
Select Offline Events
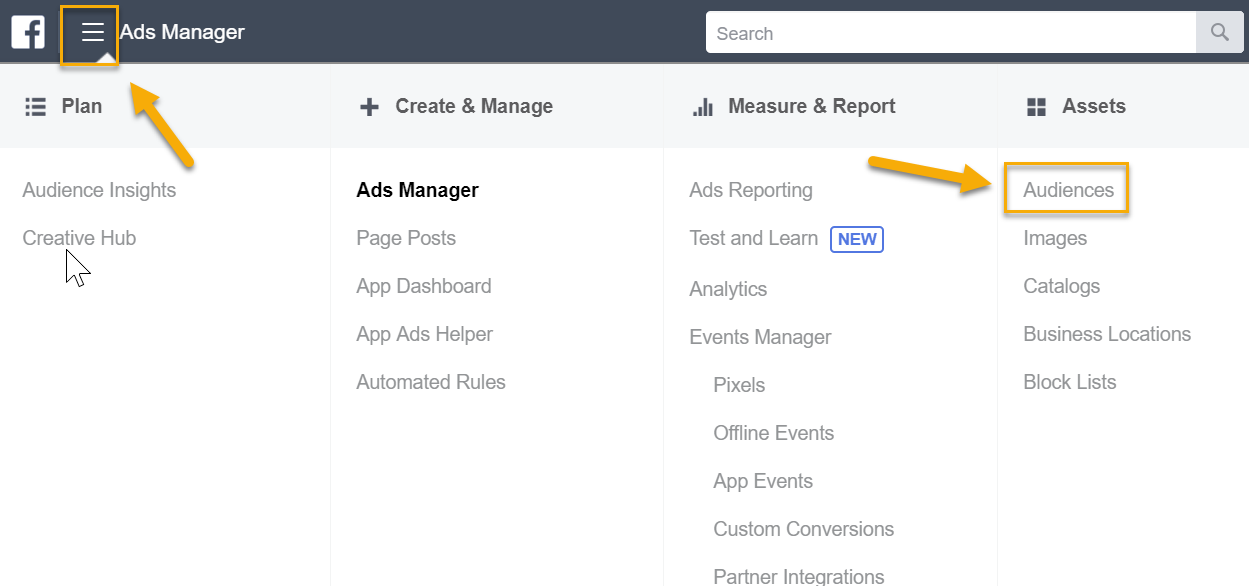pyautogui.click(x=773, y=433)
